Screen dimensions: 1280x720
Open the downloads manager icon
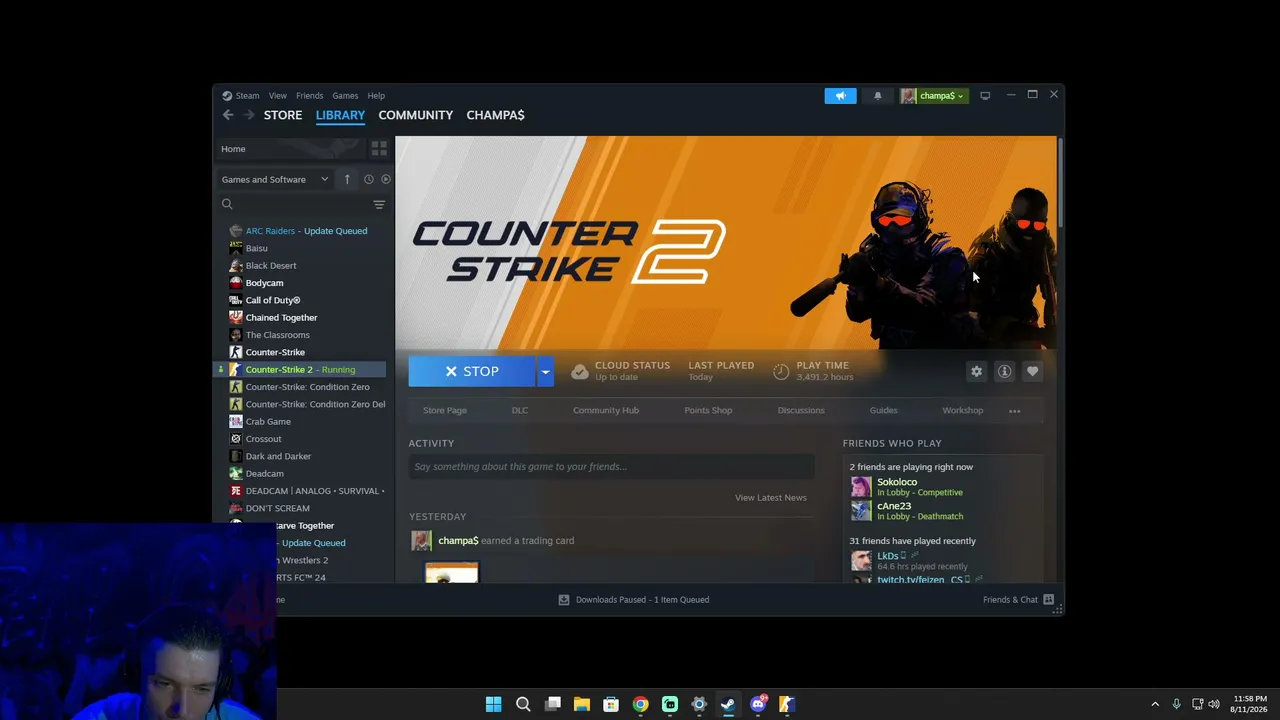point(564,600)
